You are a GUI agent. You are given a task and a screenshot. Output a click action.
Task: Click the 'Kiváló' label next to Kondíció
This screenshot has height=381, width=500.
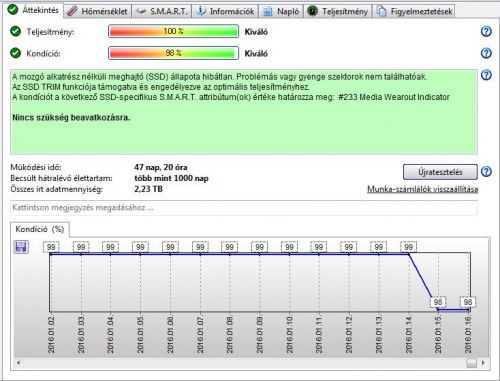click(x=256, y=53)
